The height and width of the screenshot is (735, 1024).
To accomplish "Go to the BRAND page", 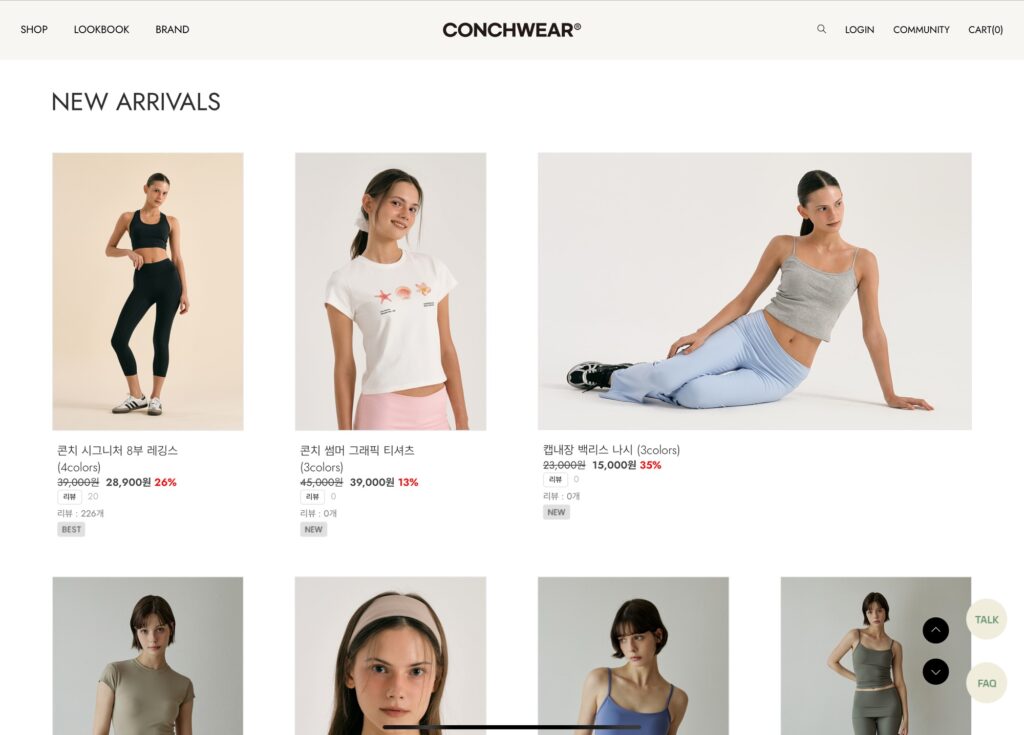I will click(172, 29).
